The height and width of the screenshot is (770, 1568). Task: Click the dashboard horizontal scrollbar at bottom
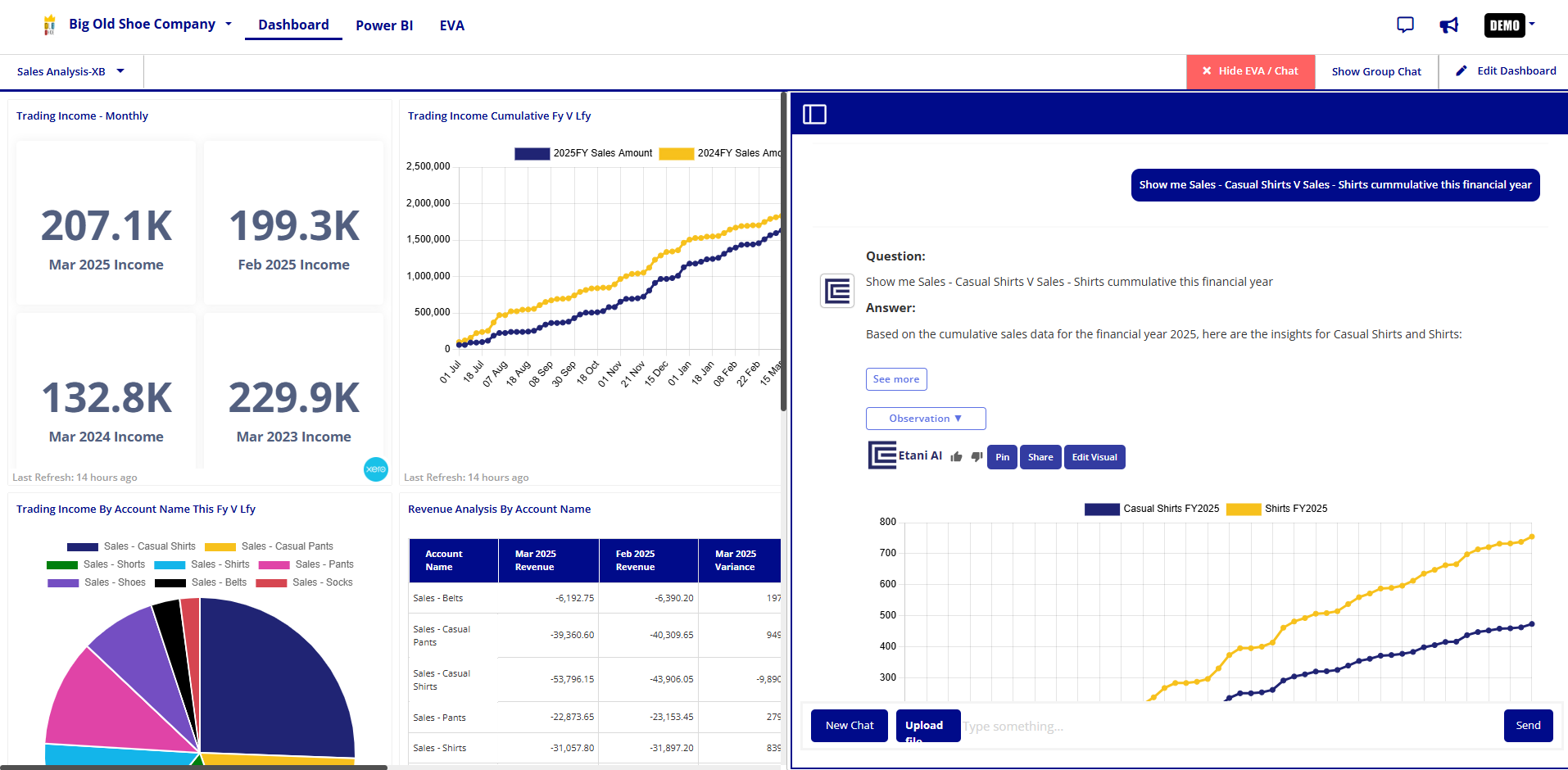click(193, 767)
